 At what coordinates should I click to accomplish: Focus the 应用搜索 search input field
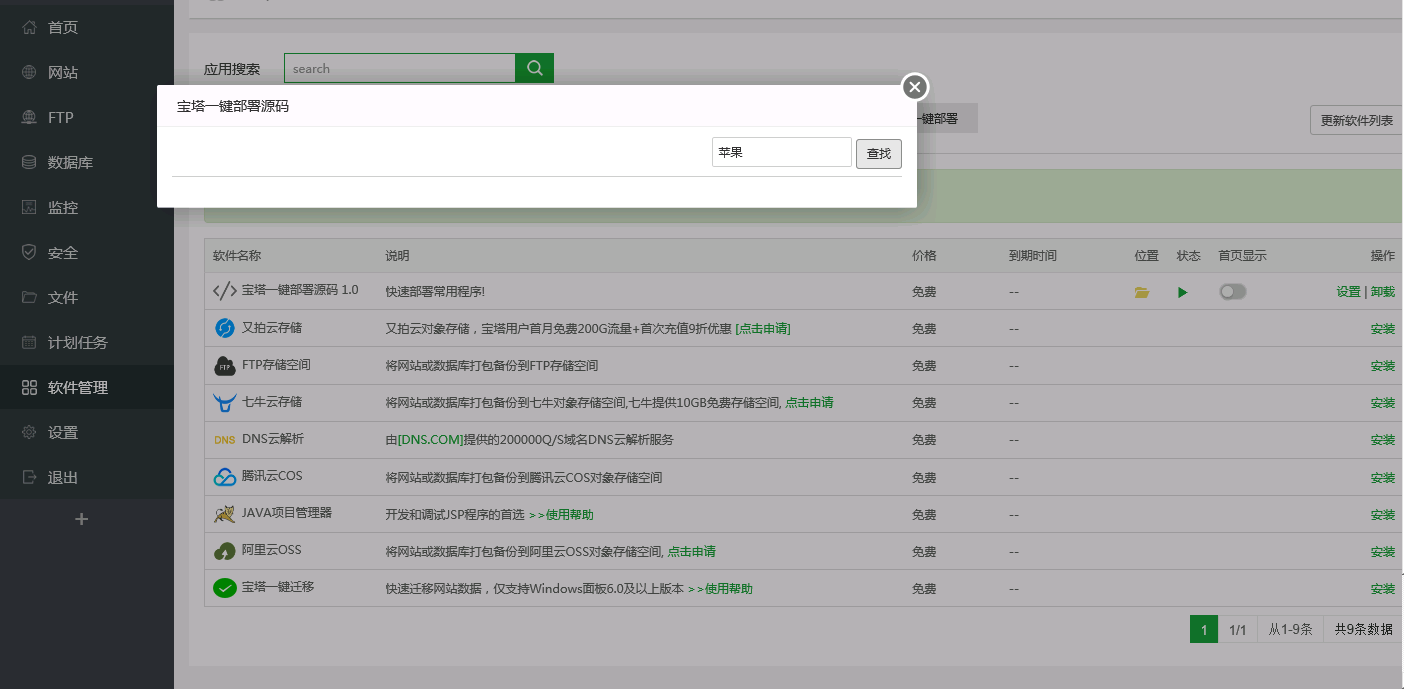click(400, 68)
